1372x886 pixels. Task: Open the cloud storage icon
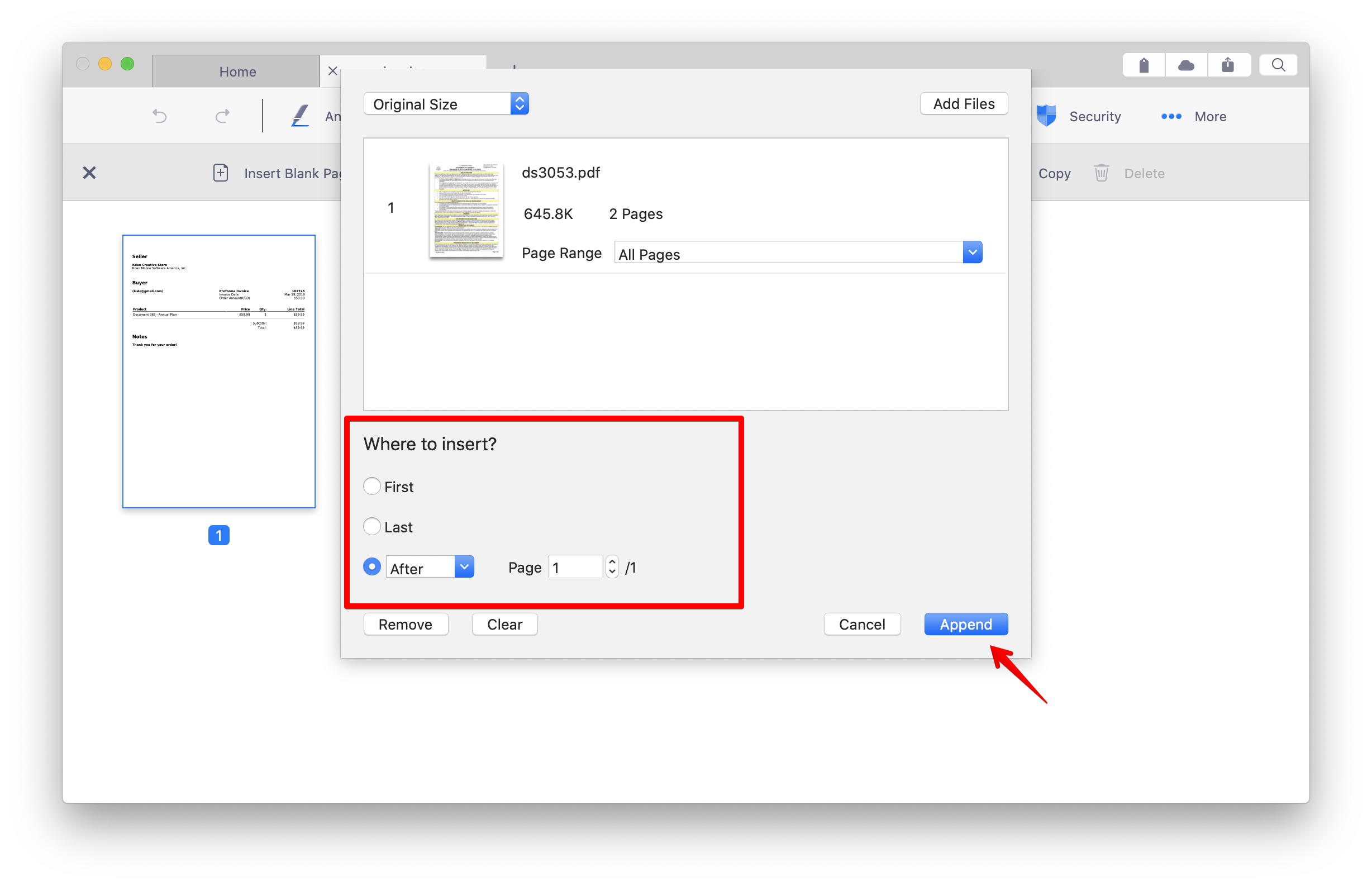point(1185,65)
